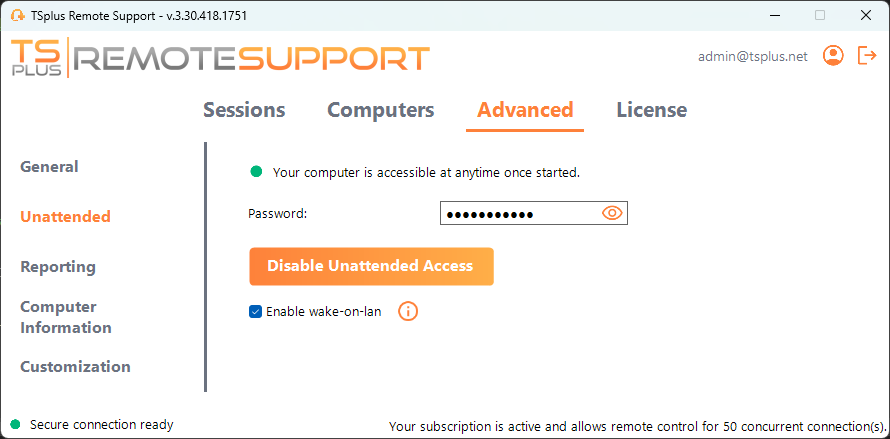Click the green accessibility status dot
890x439 pixels.
[x=256, y=172]
